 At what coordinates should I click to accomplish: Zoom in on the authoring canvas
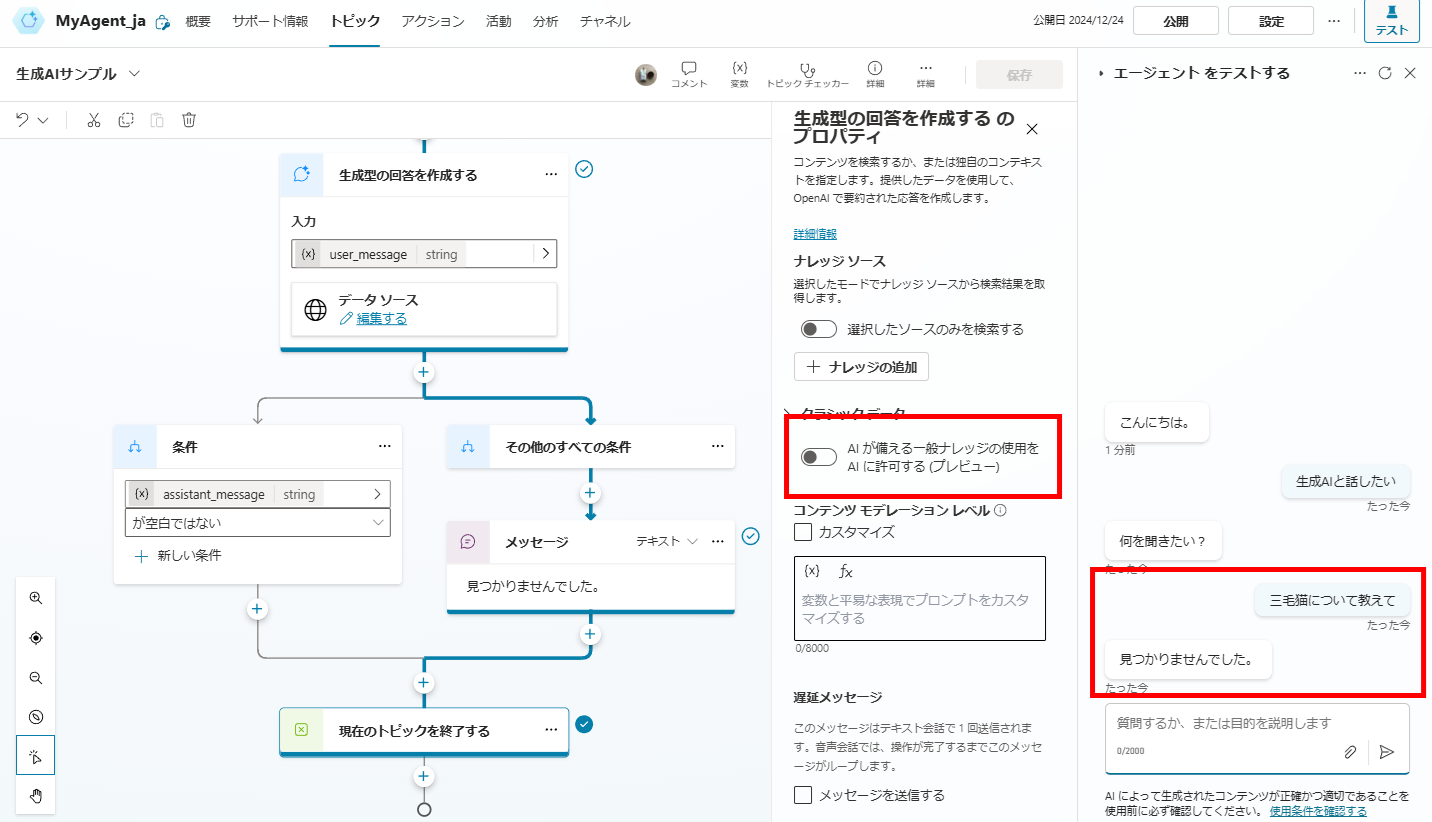(35, 597)
